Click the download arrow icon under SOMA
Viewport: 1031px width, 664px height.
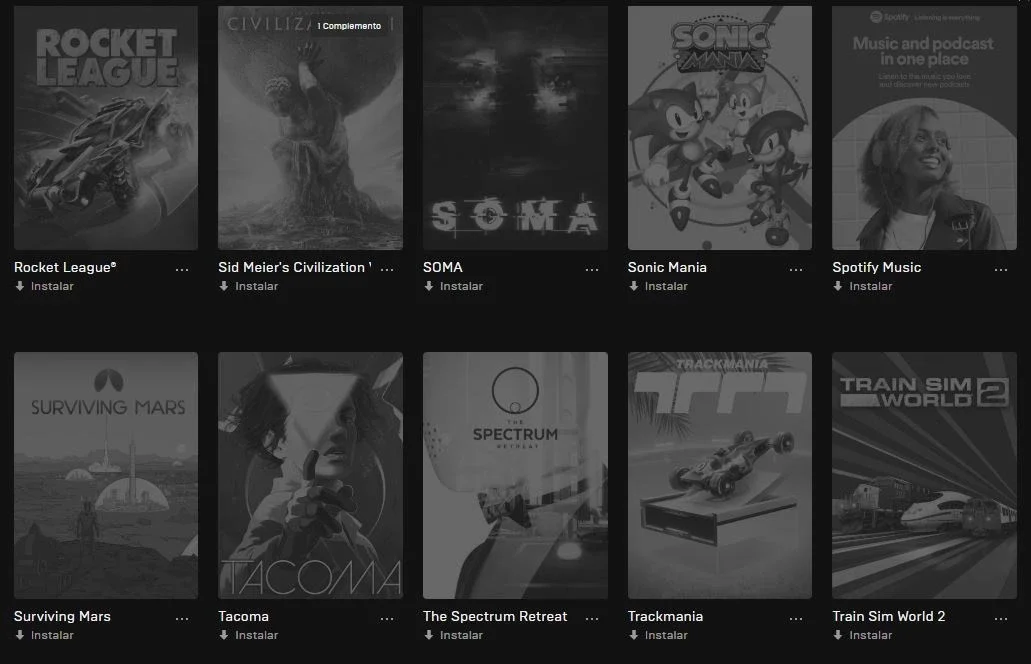pos(429,286)
